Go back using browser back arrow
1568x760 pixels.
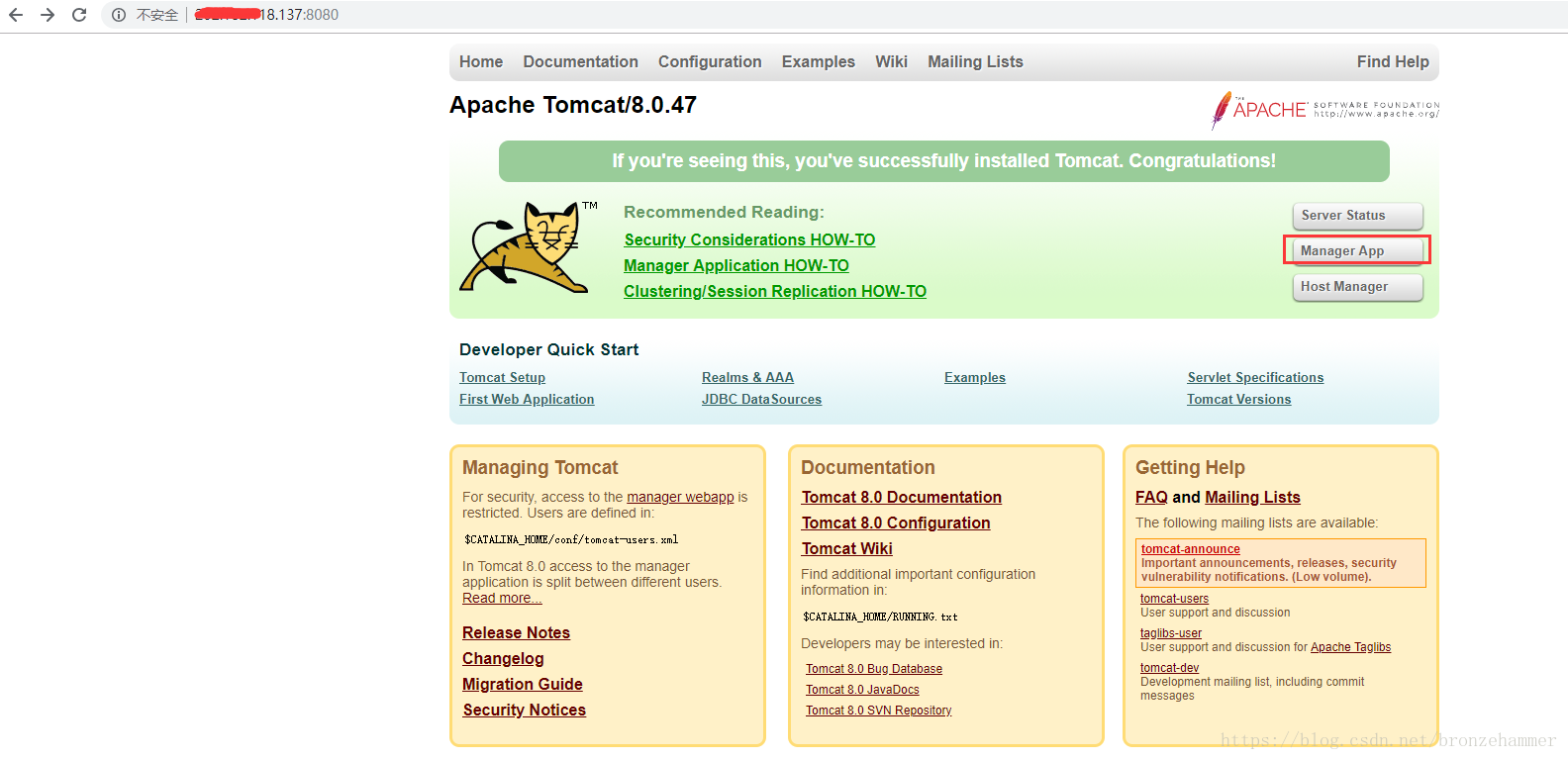[16, 15]
